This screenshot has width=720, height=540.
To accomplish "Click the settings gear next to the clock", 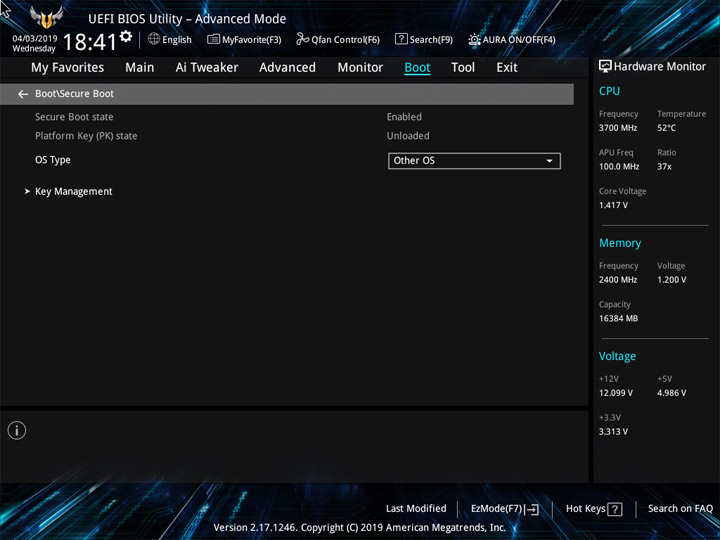I will click(x=126, y=36).
